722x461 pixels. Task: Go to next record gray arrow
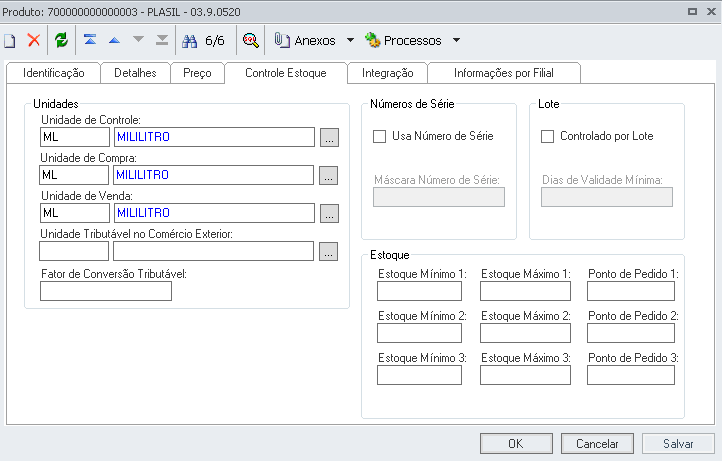point(138,40)
